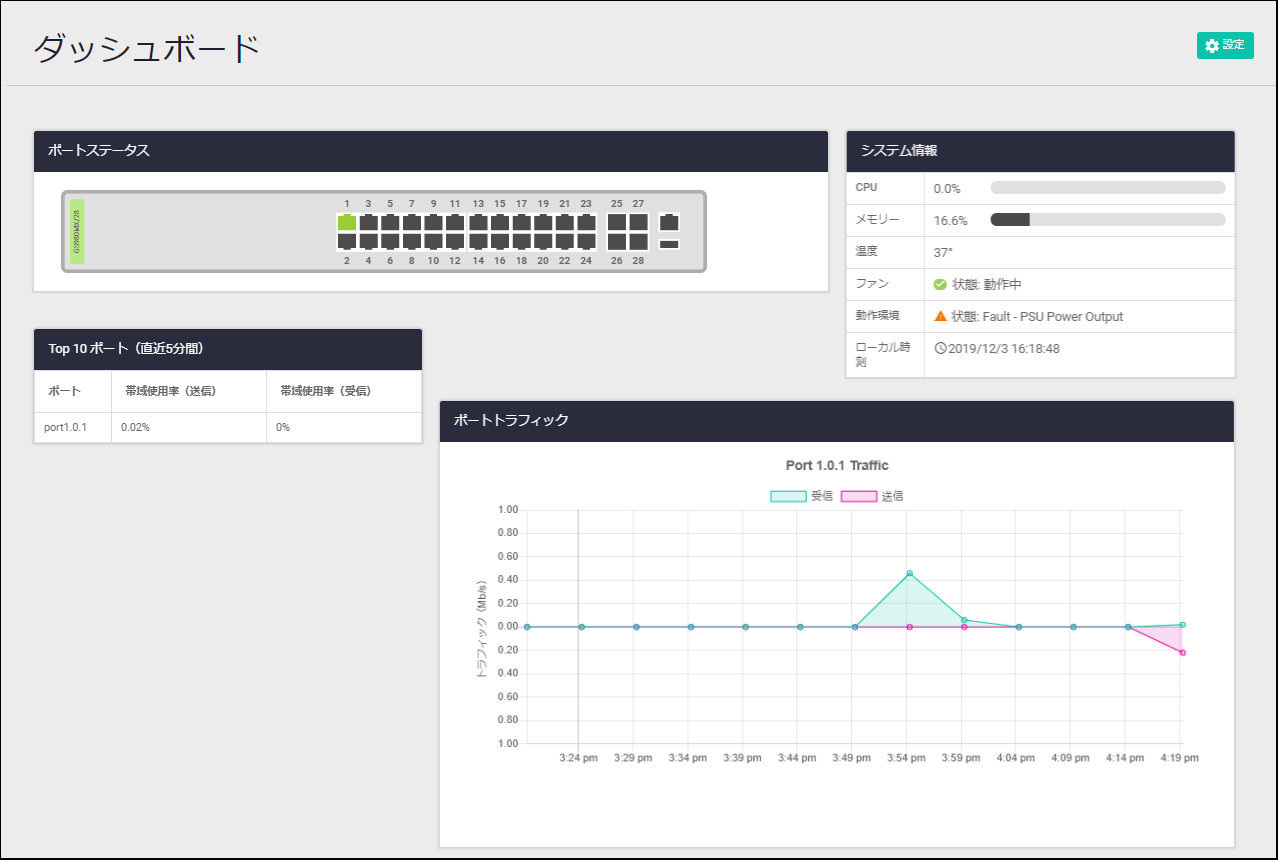Click the memory usage progress bar

point(1107,220)
